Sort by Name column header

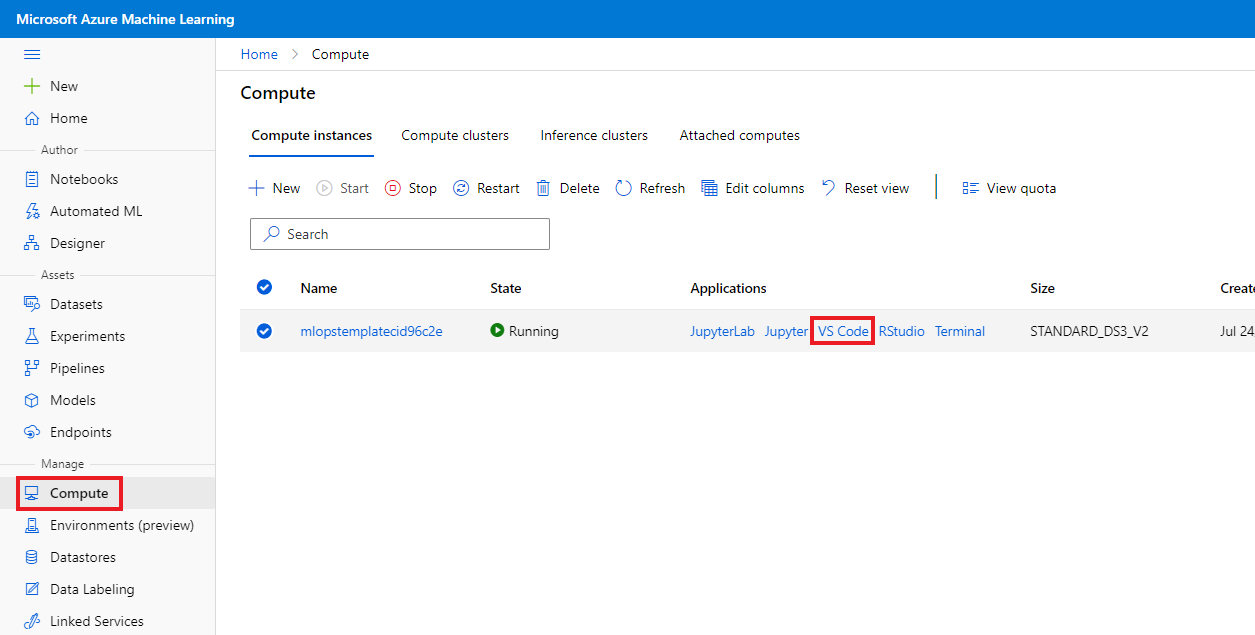click(x=319, y=288)
